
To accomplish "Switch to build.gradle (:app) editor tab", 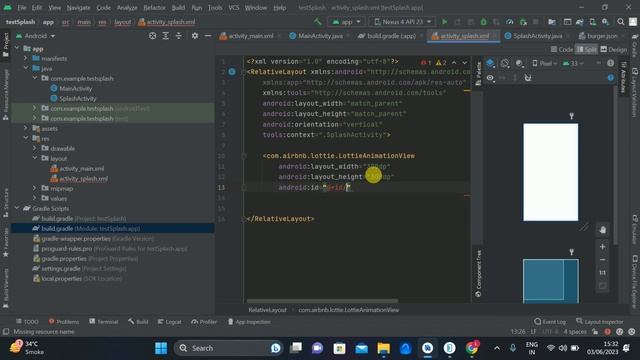I will point(391,36).
